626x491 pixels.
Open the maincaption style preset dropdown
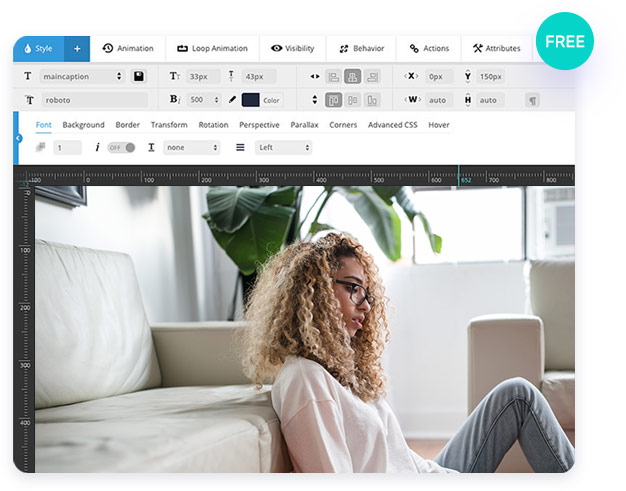[82, 76]
